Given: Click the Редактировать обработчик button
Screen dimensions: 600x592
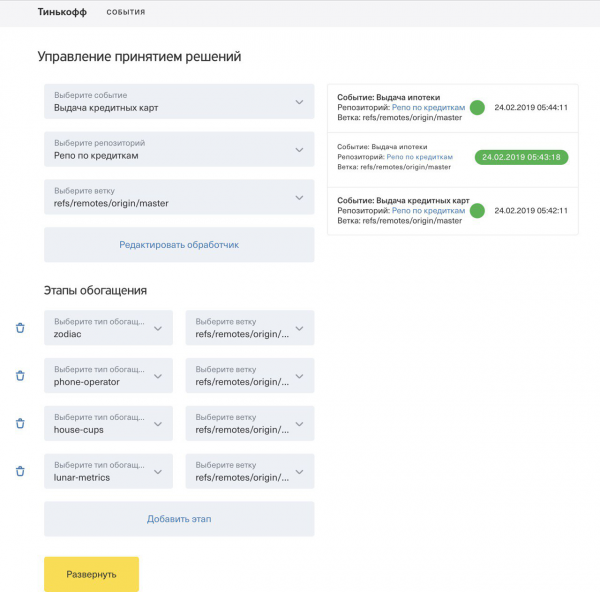Looking at the screenshot, I should [178, 244].
